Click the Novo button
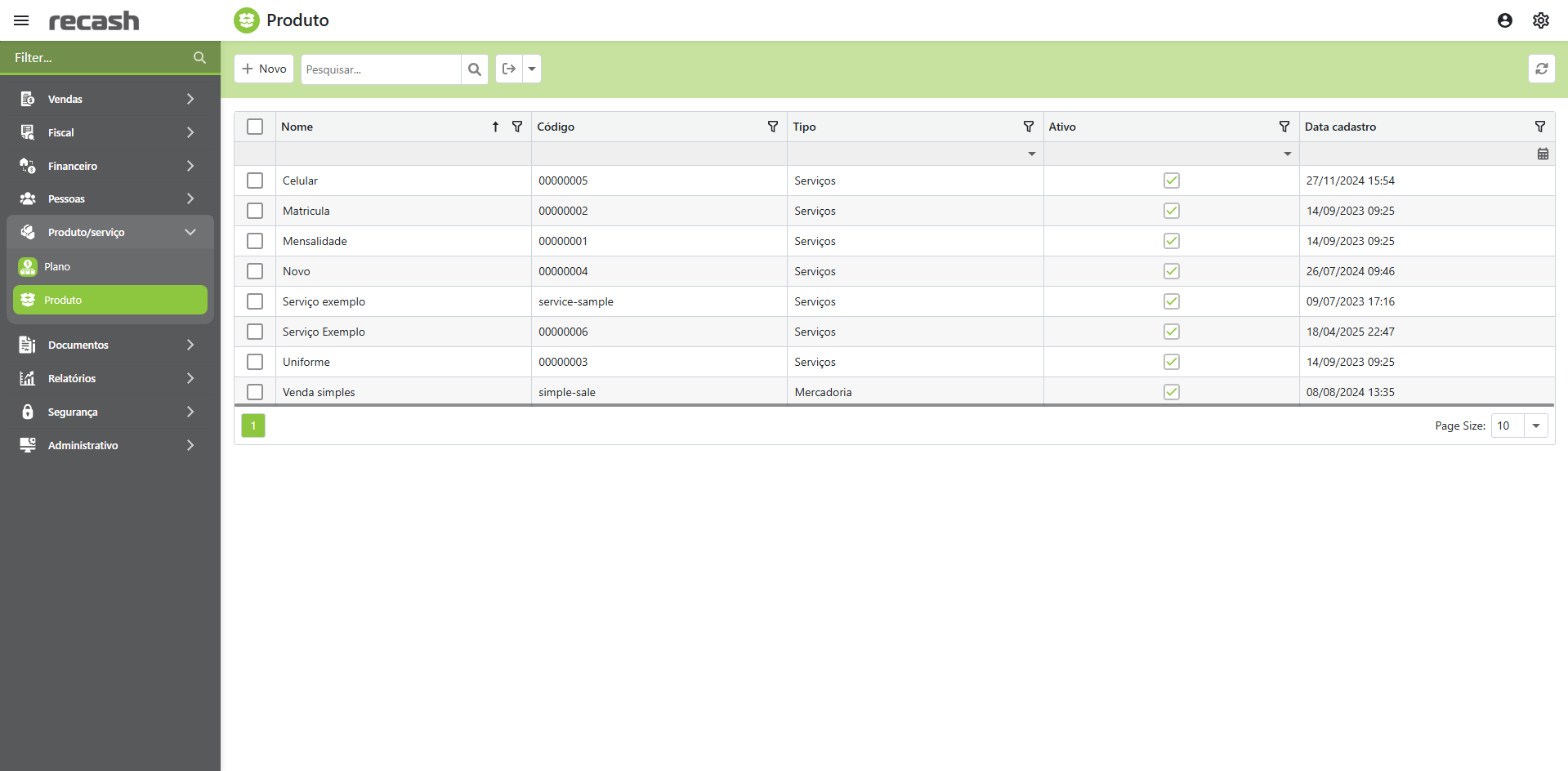 [264, 69]
